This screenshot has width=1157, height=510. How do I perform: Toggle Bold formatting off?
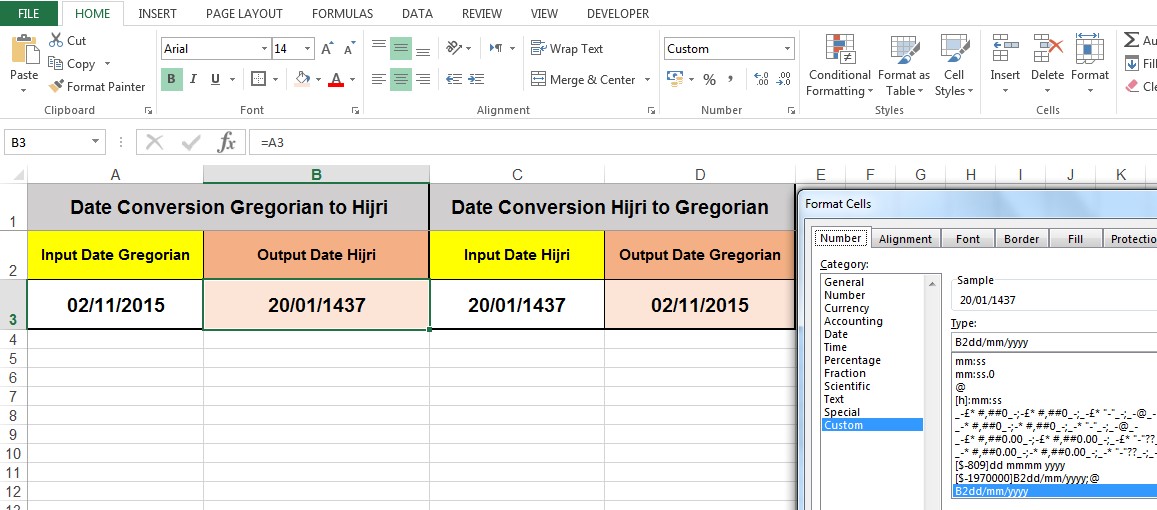[x=171, y=79]
